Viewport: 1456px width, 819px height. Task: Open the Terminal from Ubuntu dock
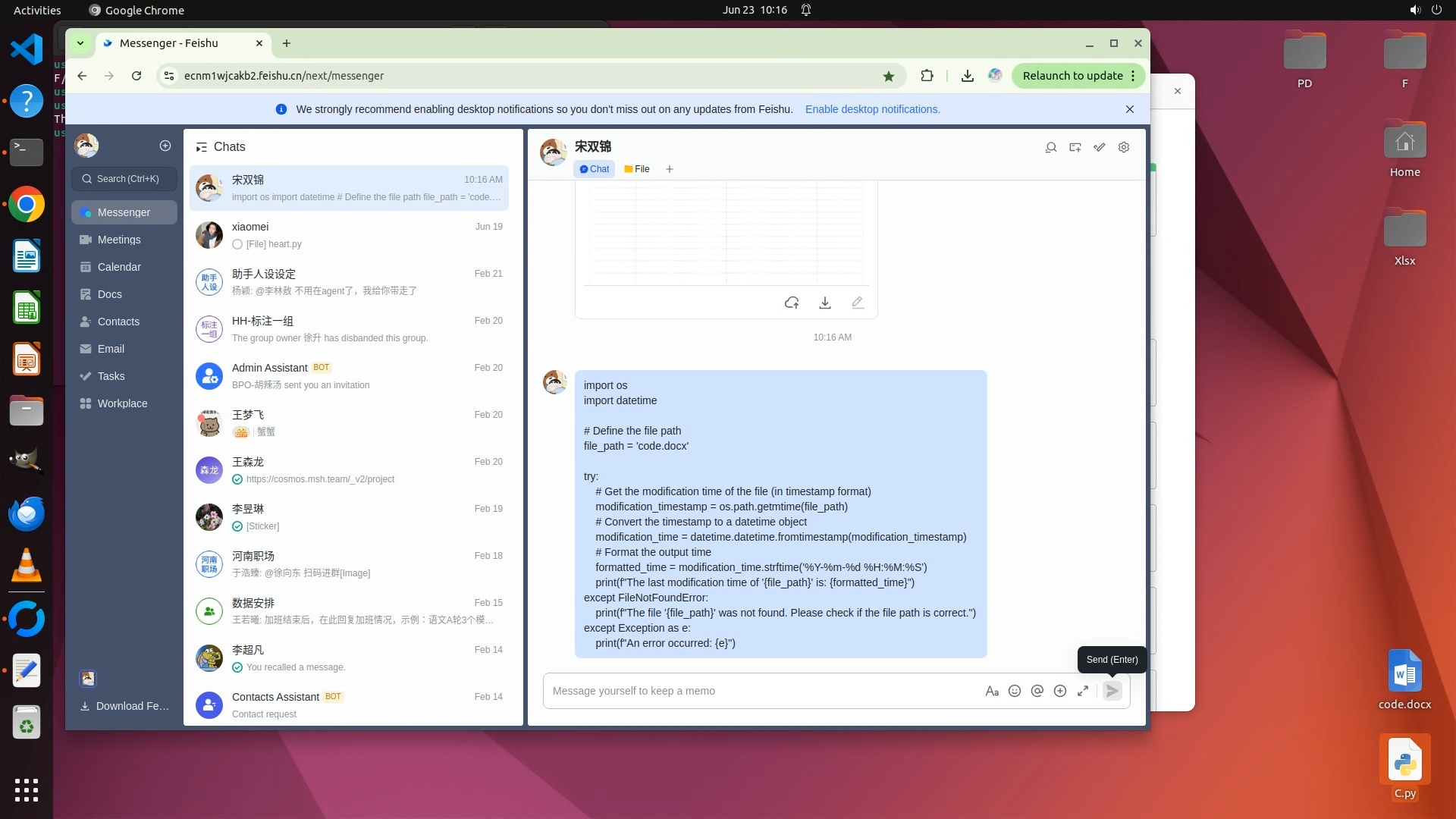tap(27, 152)
